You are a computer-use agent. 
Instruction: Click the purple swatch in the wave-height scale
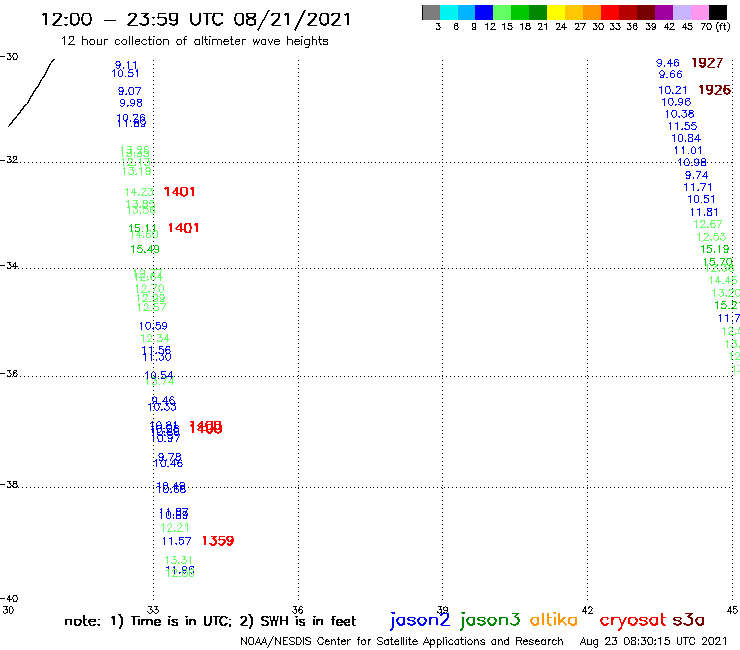point(664,12)
